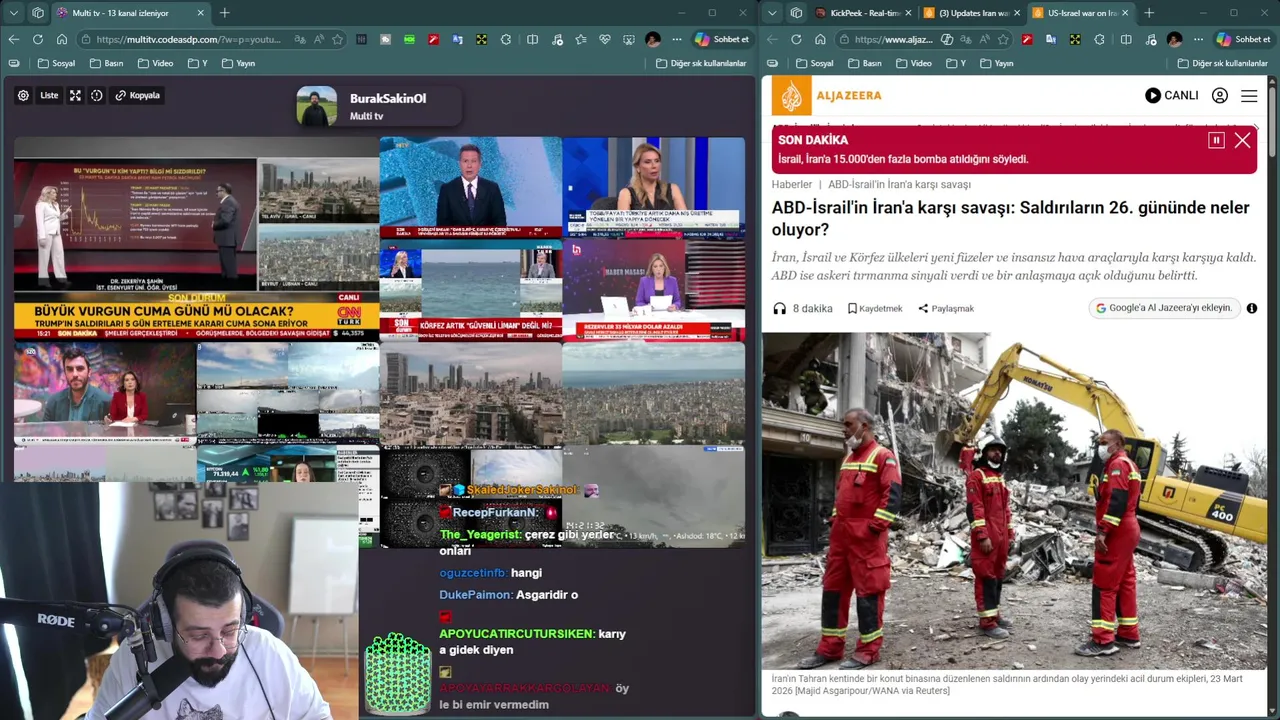Click the Liste button in Multi tv
1280x720 pixels.
tap(49, 96)
